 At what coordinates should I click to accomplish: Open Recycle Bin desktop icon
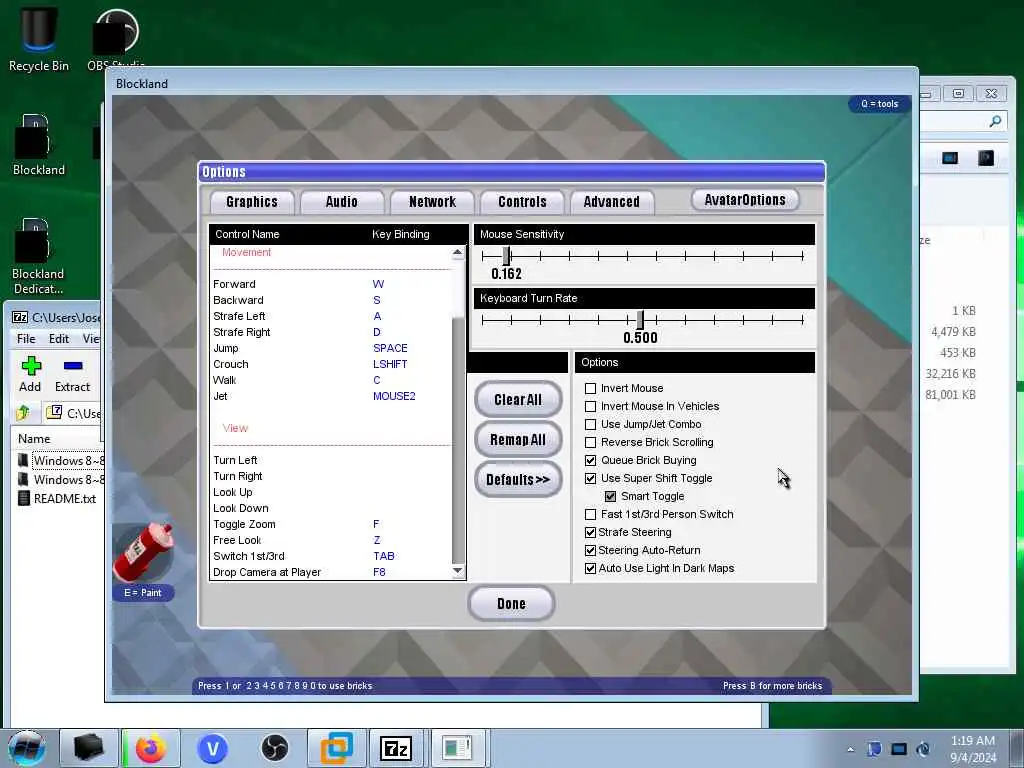point(39,39)
